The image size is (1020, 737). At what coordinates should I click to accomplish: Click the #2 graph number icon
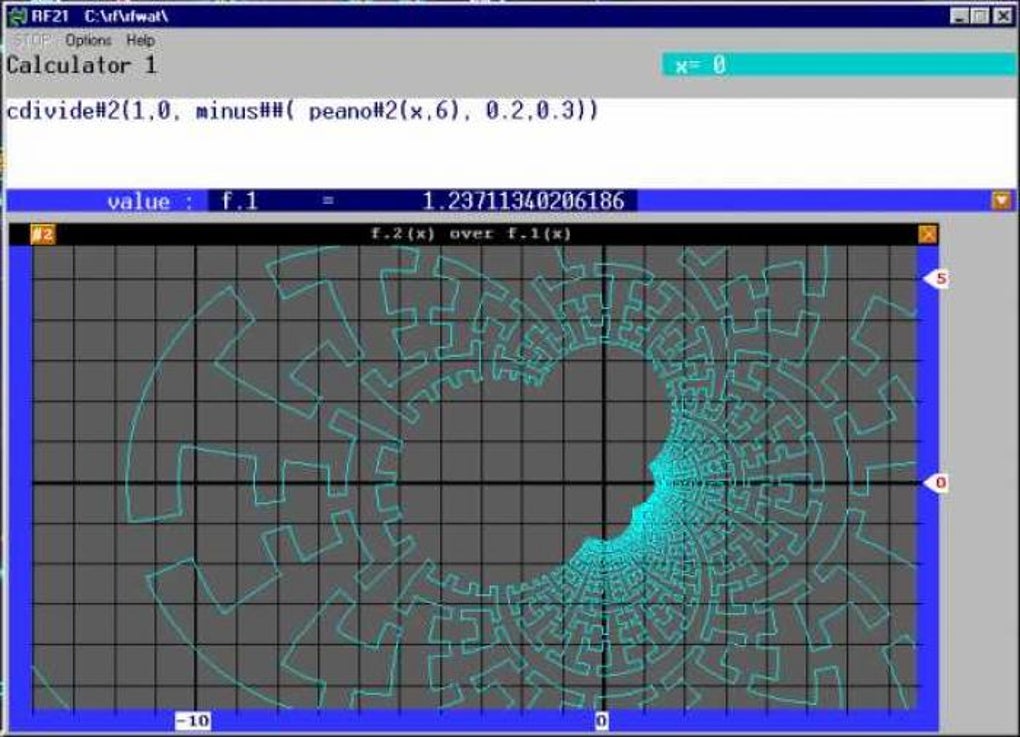click(43, 234)
